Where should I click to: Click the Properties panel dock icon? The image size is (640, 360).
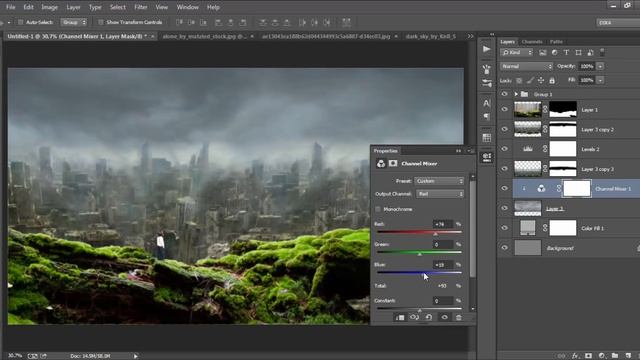point(487,157)
